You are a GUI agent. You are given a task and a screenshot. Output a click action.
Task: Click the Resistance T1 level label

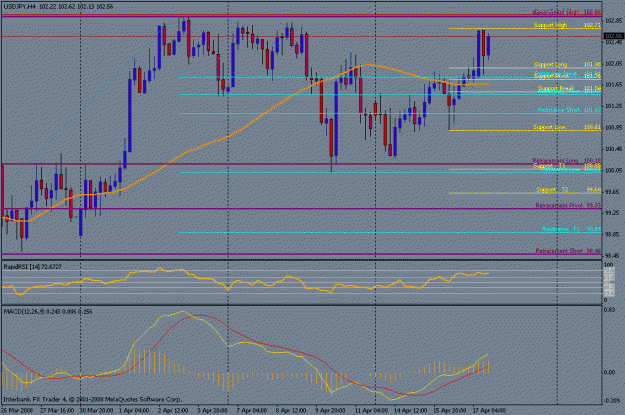pyautogui.click(x=571, y=229)
